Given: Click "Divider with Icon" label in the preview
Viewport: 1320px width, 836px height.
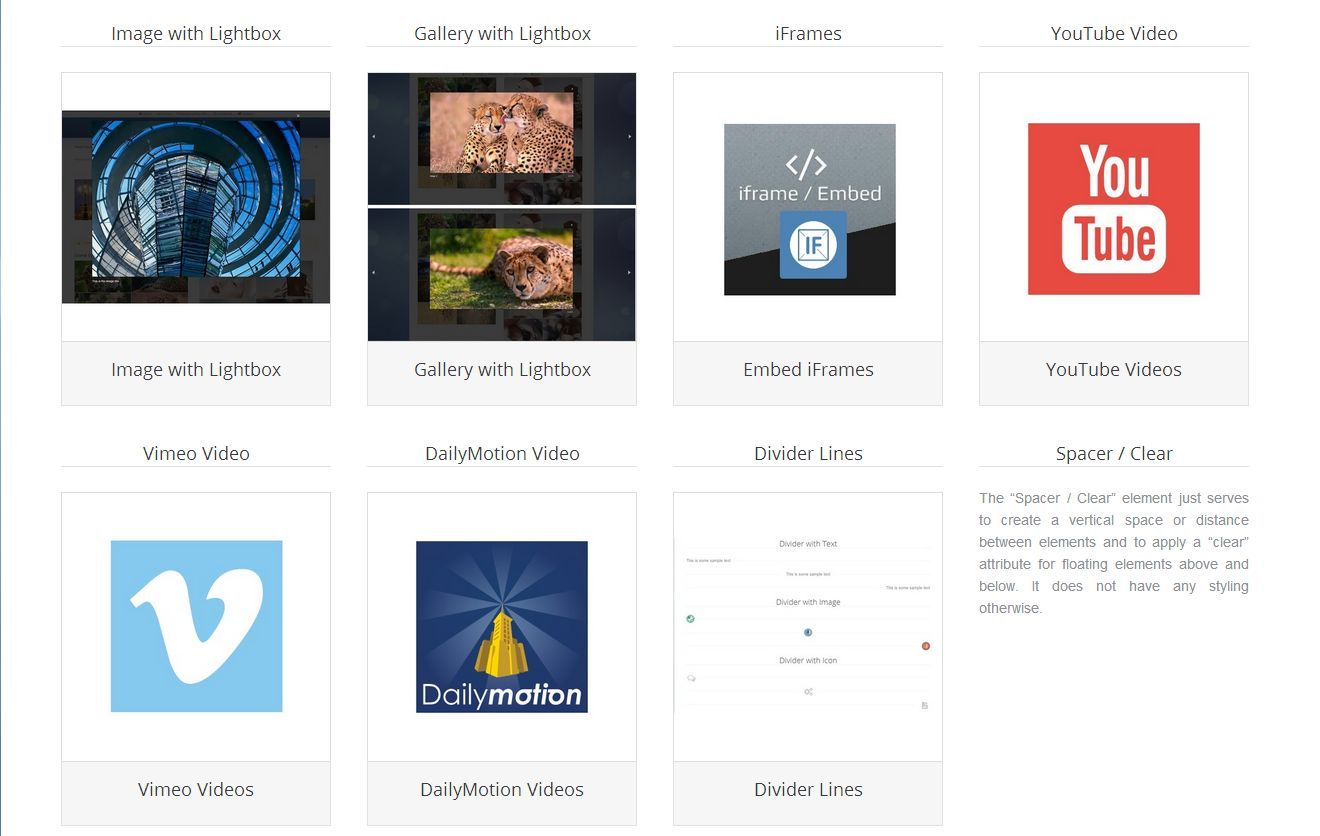Looking at the screenshot, I should click(x=808, y=660).
